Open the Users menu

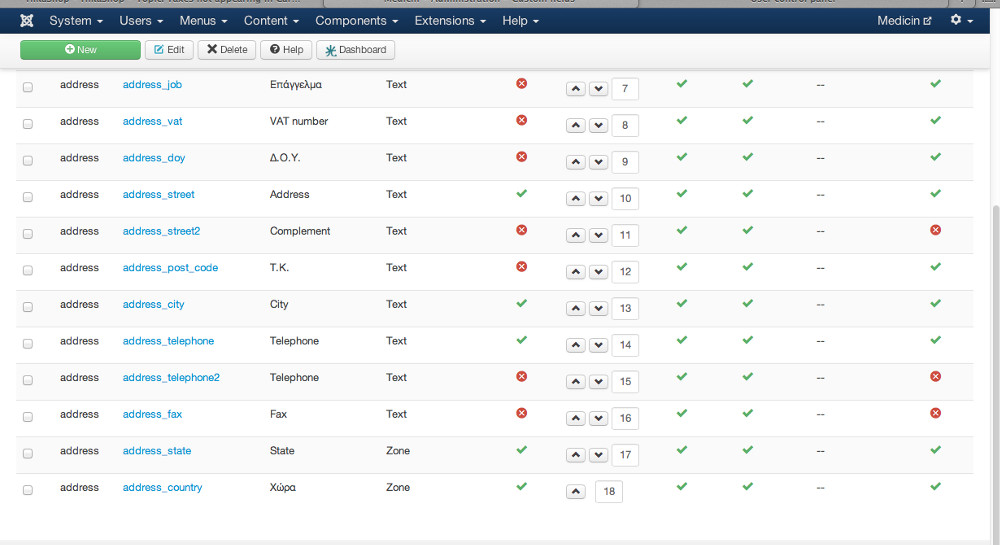141,20
